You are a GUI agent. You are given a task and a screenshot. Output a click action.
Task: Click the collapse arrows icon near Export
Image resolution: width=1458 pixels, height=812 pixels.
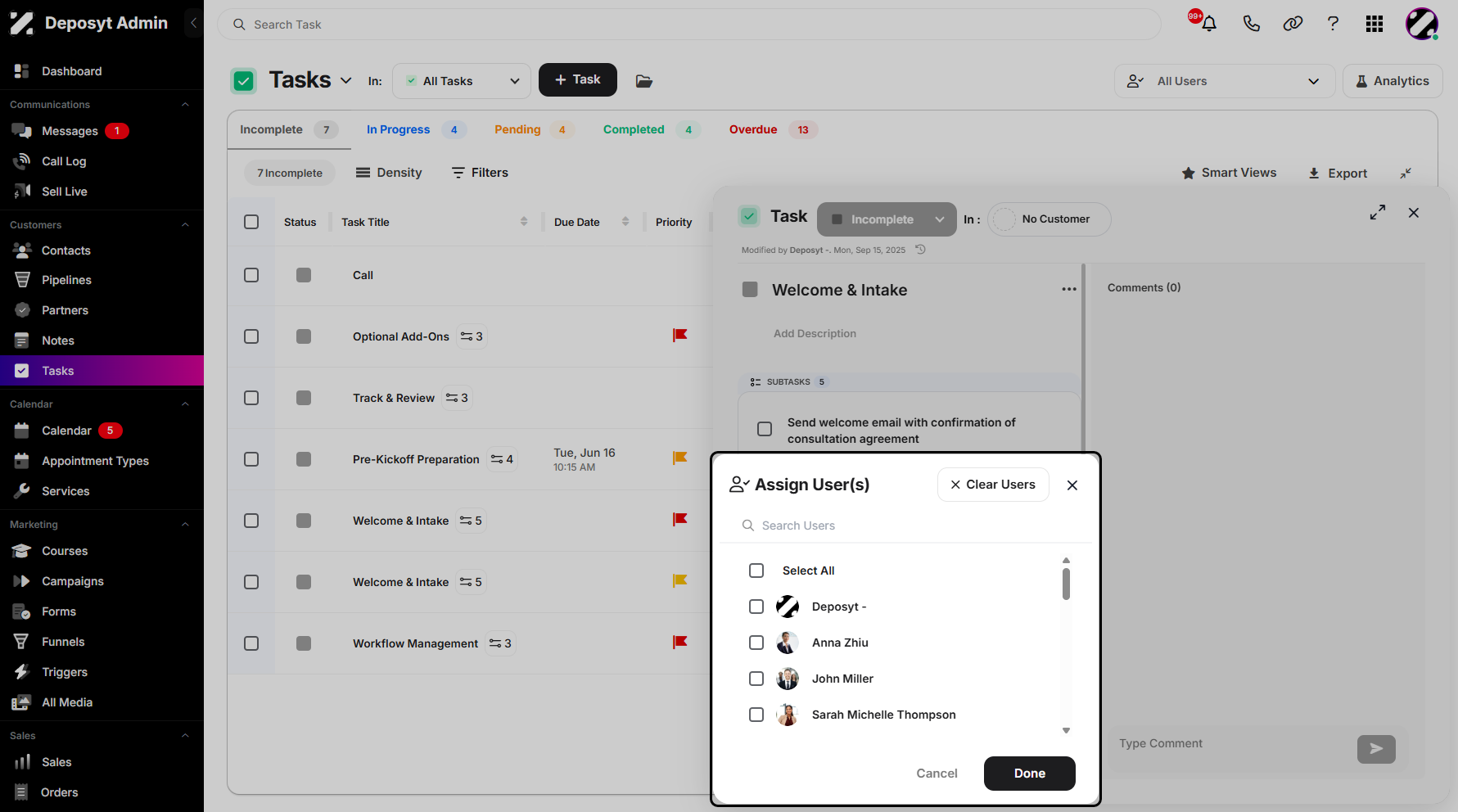(x=1406, y=173)
